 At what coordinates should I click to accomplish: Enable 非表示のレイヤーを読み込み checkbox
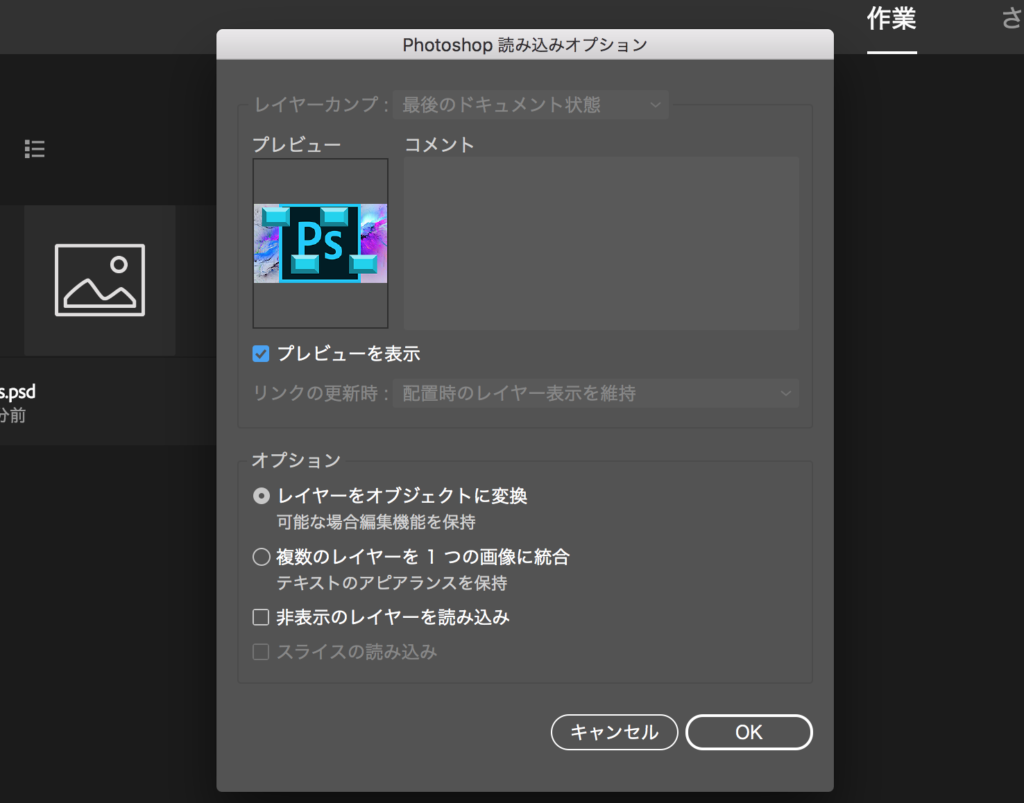pyautogui.click(x=261, y=618)
